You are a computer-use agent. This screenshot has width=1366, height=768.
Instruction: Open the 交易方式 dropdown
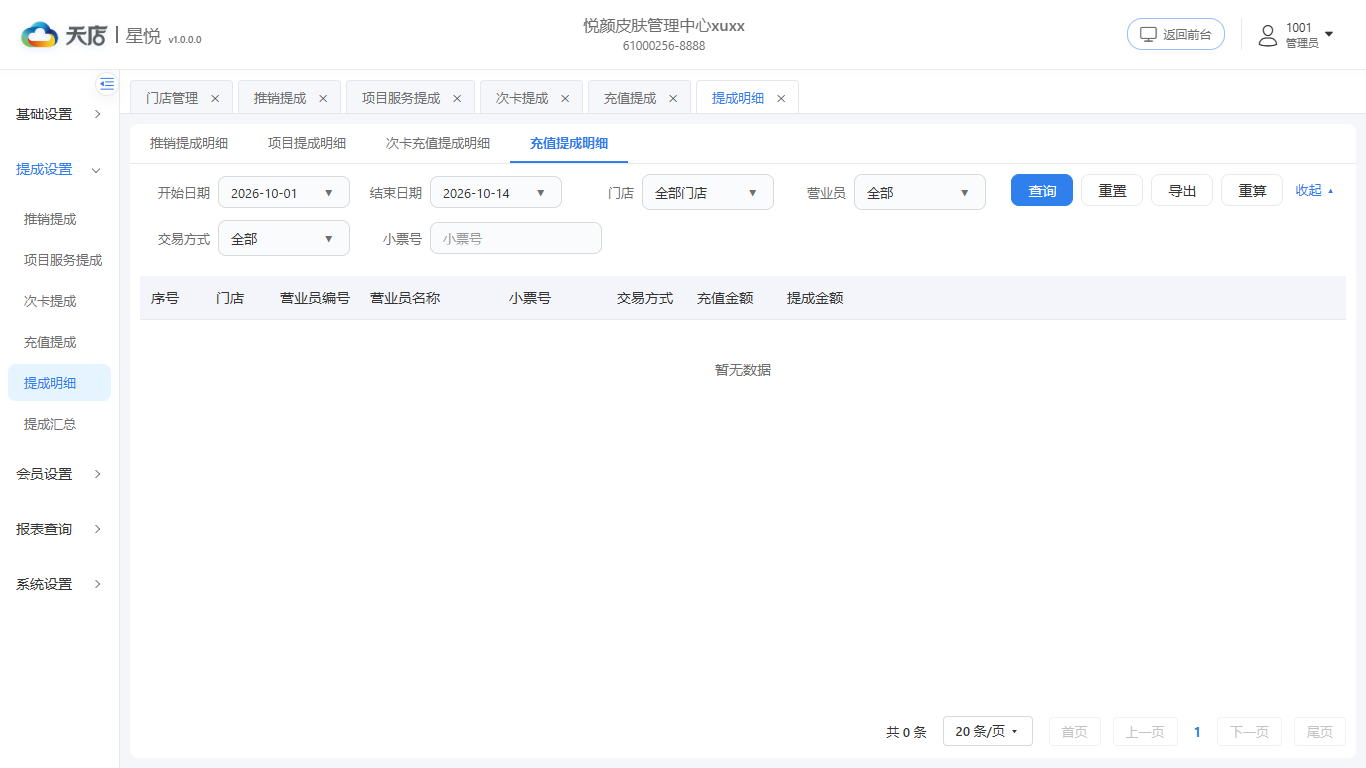click(x=284, y=239)
